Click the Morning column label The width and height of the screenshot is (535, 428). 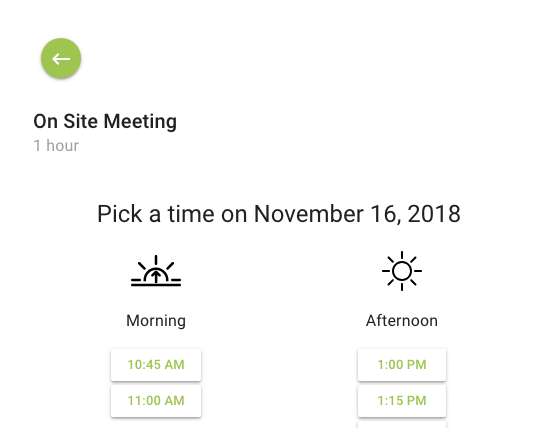(x=156, y=321)
